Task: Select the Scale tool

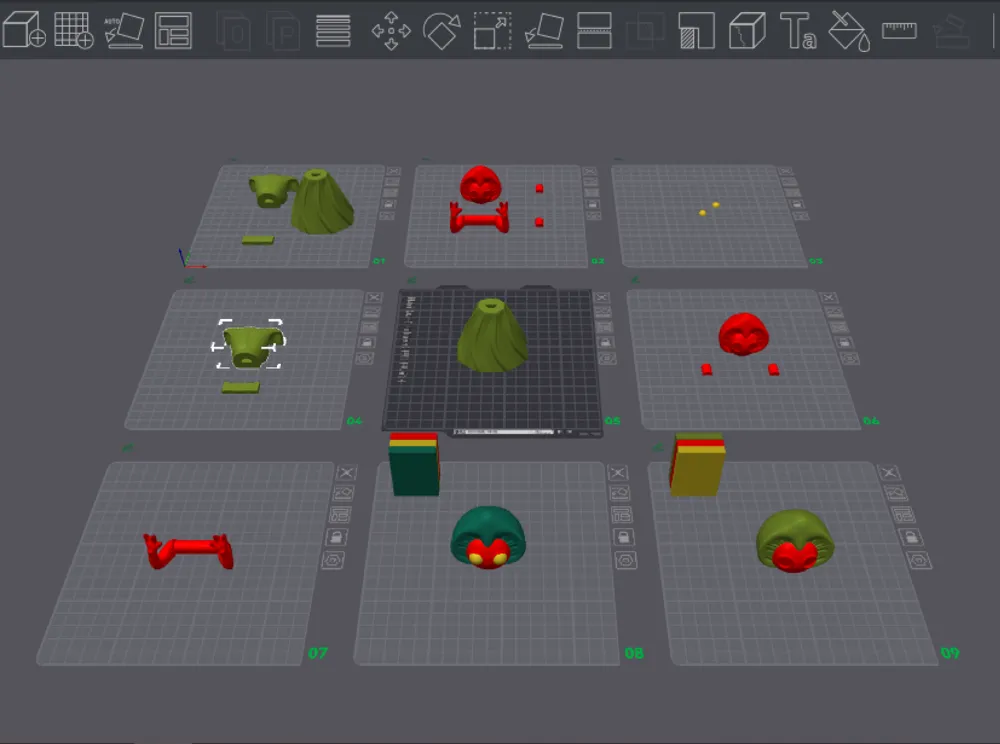Action: [492, 30]
